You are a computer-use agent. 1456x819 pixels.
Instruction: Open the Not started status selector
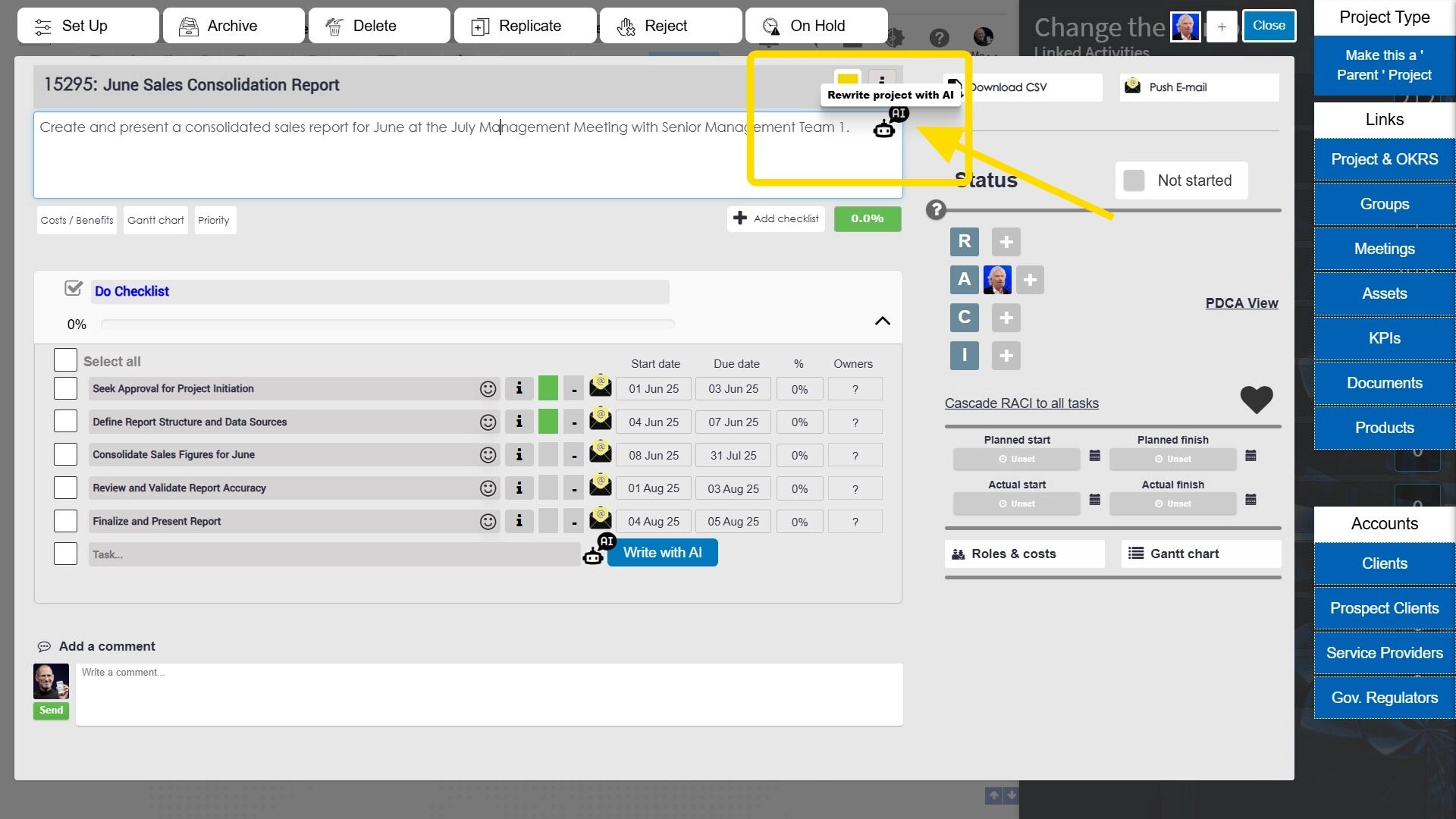[x=1181, y=180]
